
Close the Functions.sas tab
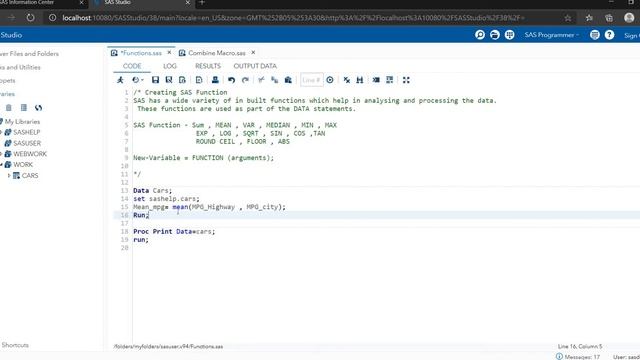[x=169, y=53]
